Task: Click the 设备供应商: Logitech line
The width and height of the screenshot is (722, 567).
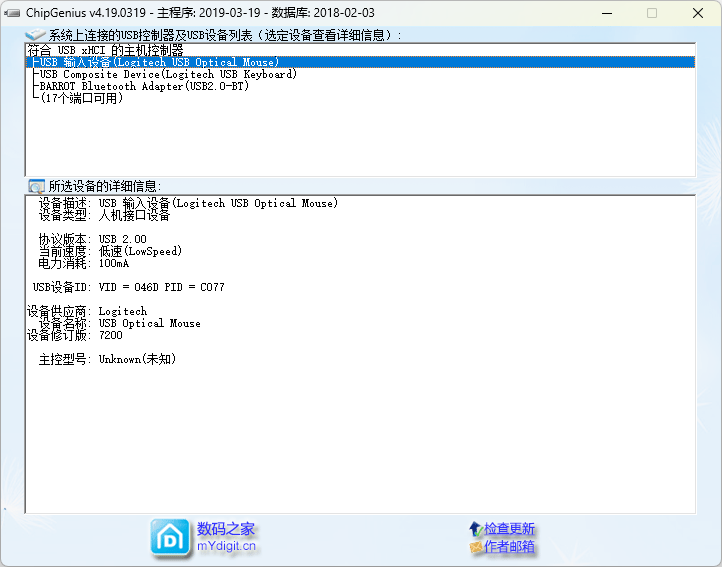Action: [x=87, y=311]
